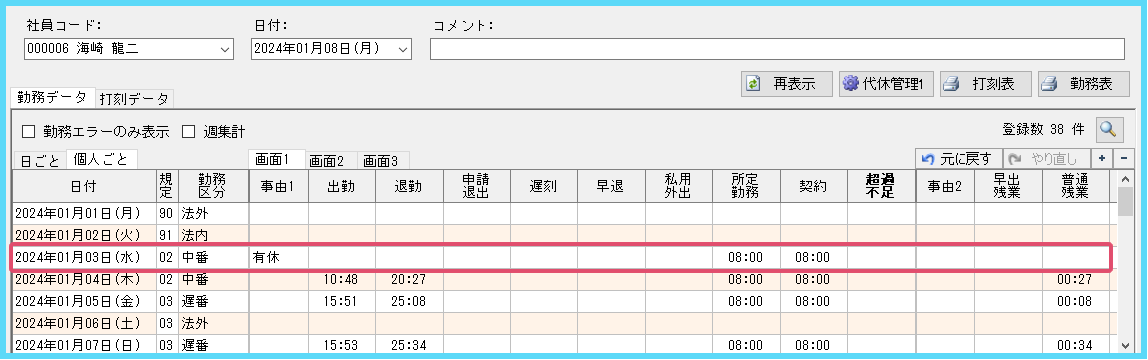The height and width of the screenshot is (360, 1148).
Task: Click the 事由1 column header
Action: (x=279, y=187)
